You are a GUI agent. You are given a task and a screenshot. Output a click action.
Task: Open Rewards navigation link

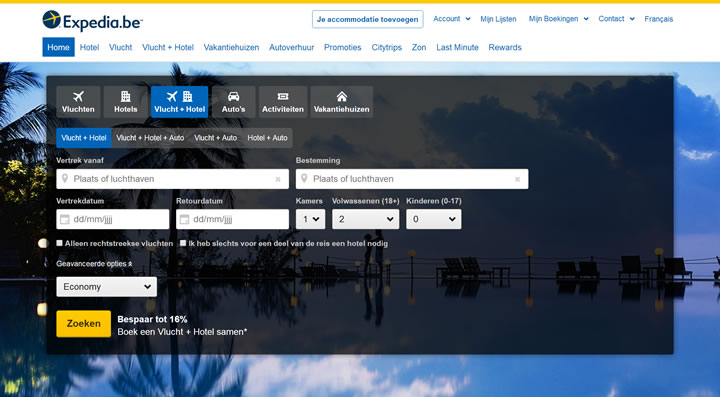pyautogui.click(x=505, y=47)
